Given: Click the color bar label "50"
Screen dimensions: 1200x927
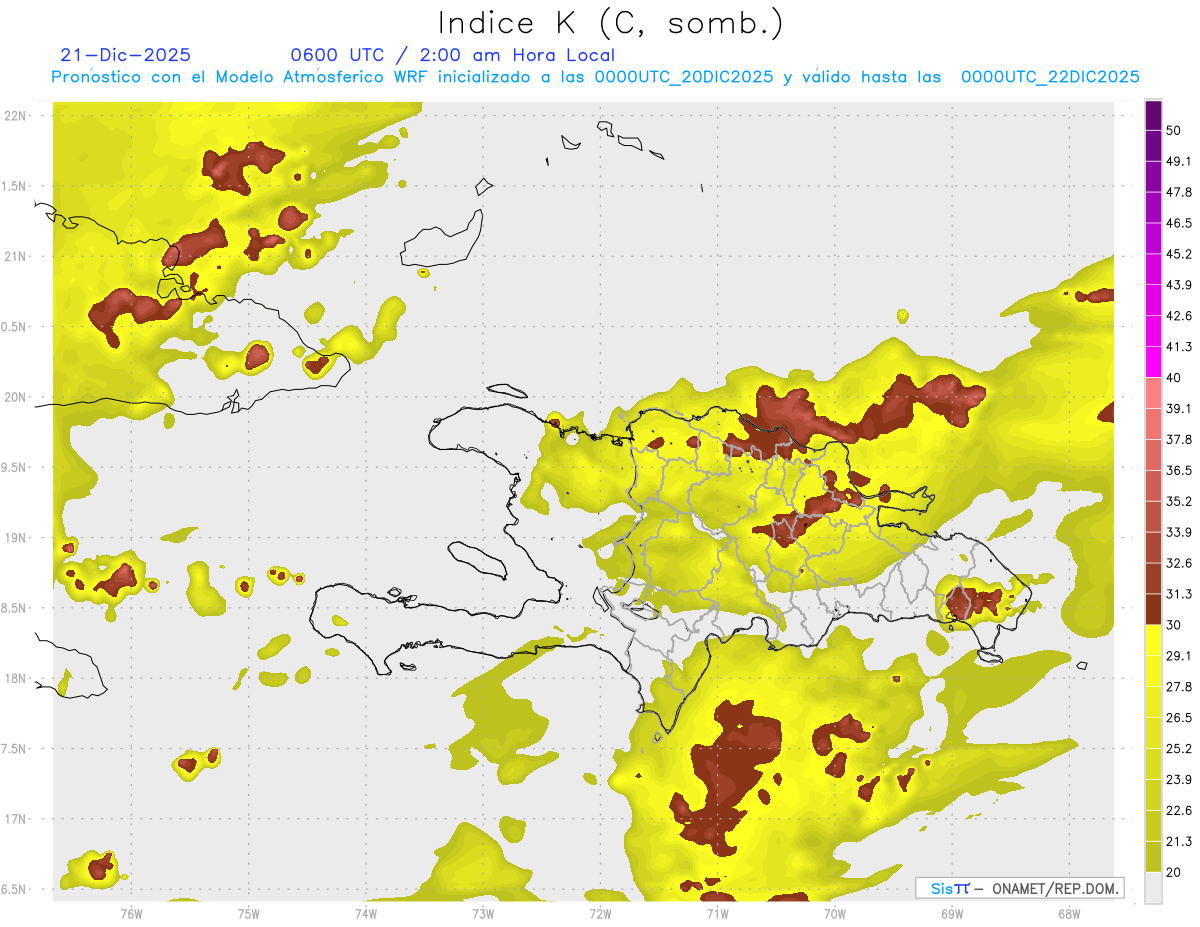Looking at the screenshot, I should 1174,130.
